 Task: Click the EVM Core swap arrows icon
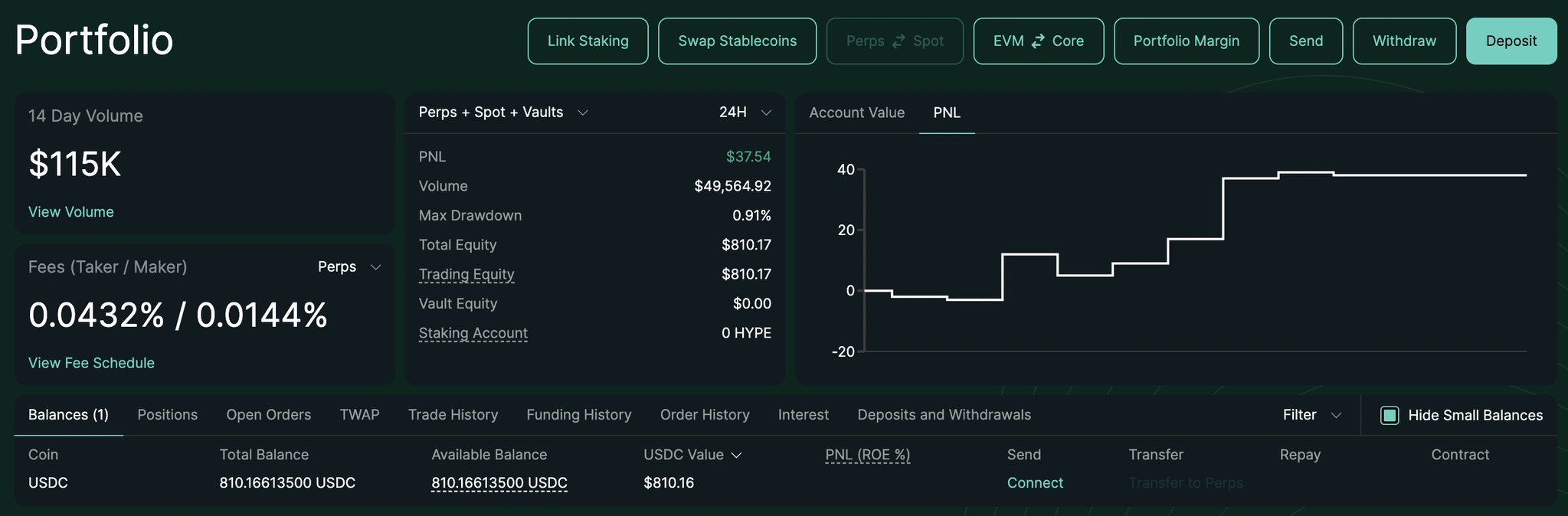tap(1038, 41)
